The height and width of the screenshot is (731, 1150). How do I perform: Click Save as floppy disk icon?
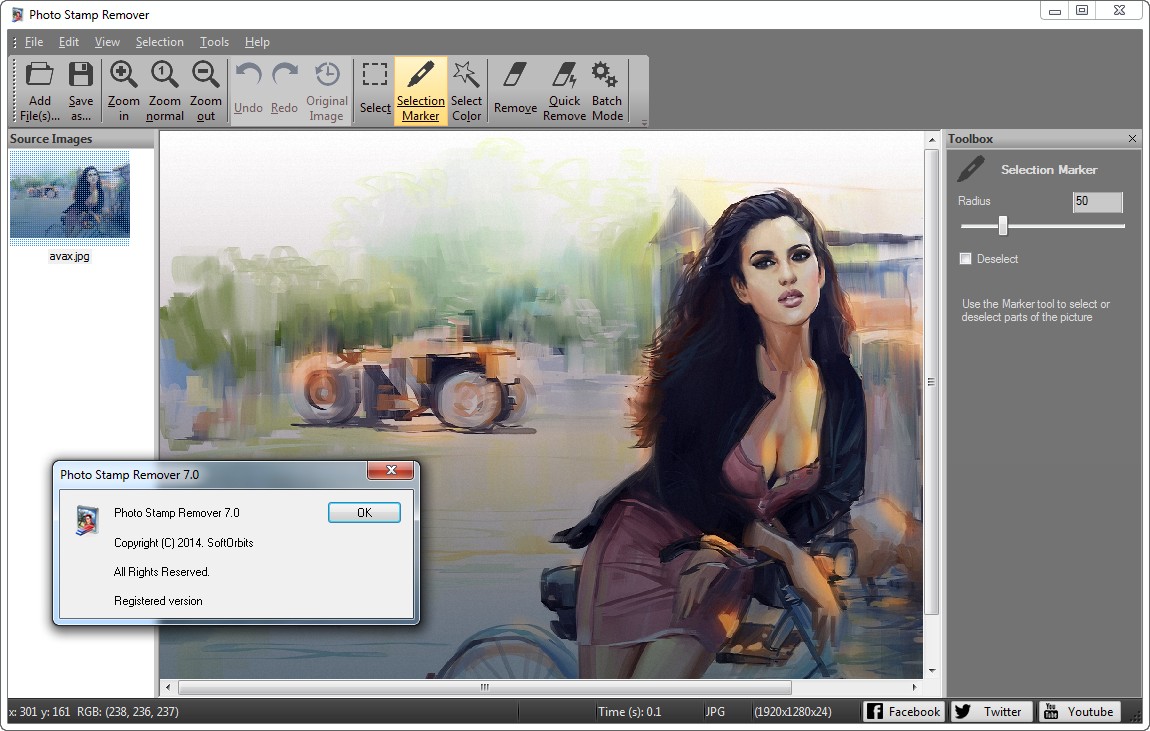[x=81, y=75]
